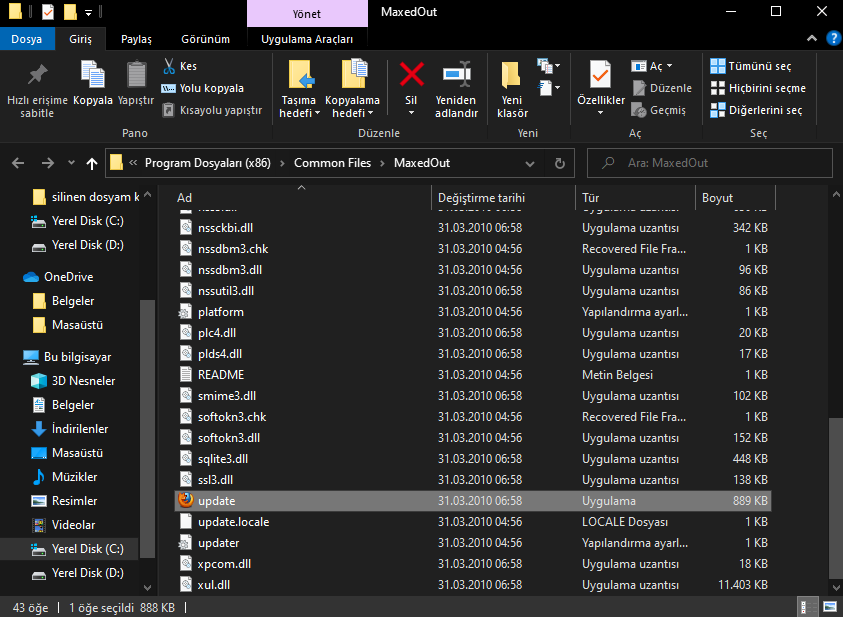The image size is (843, 617).
Task: Select nssckbi.dll file
Action: (x=473, y=228)
